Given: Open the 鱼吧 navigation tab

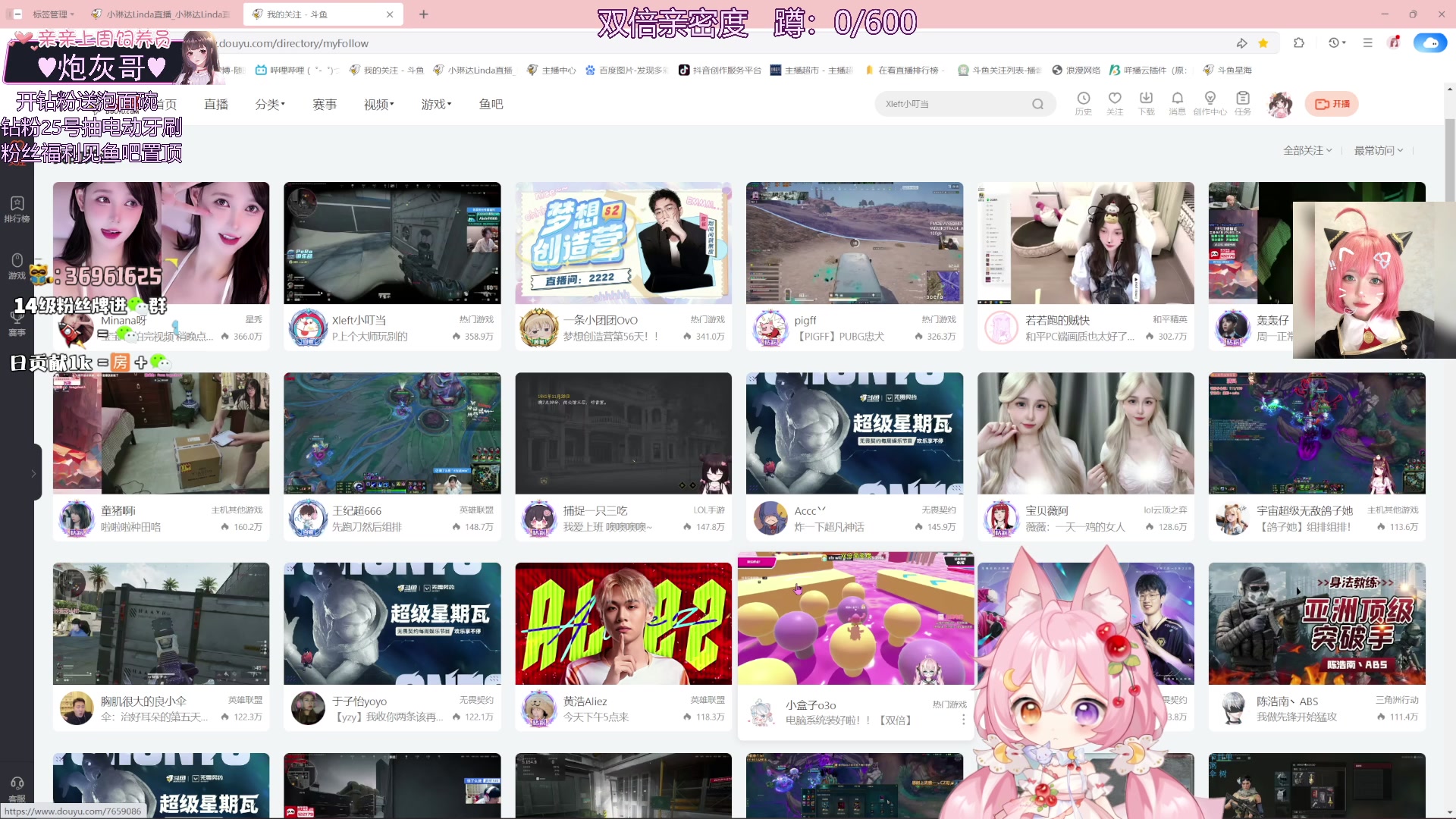Looking at the screenshot, I should pos(491,104).
